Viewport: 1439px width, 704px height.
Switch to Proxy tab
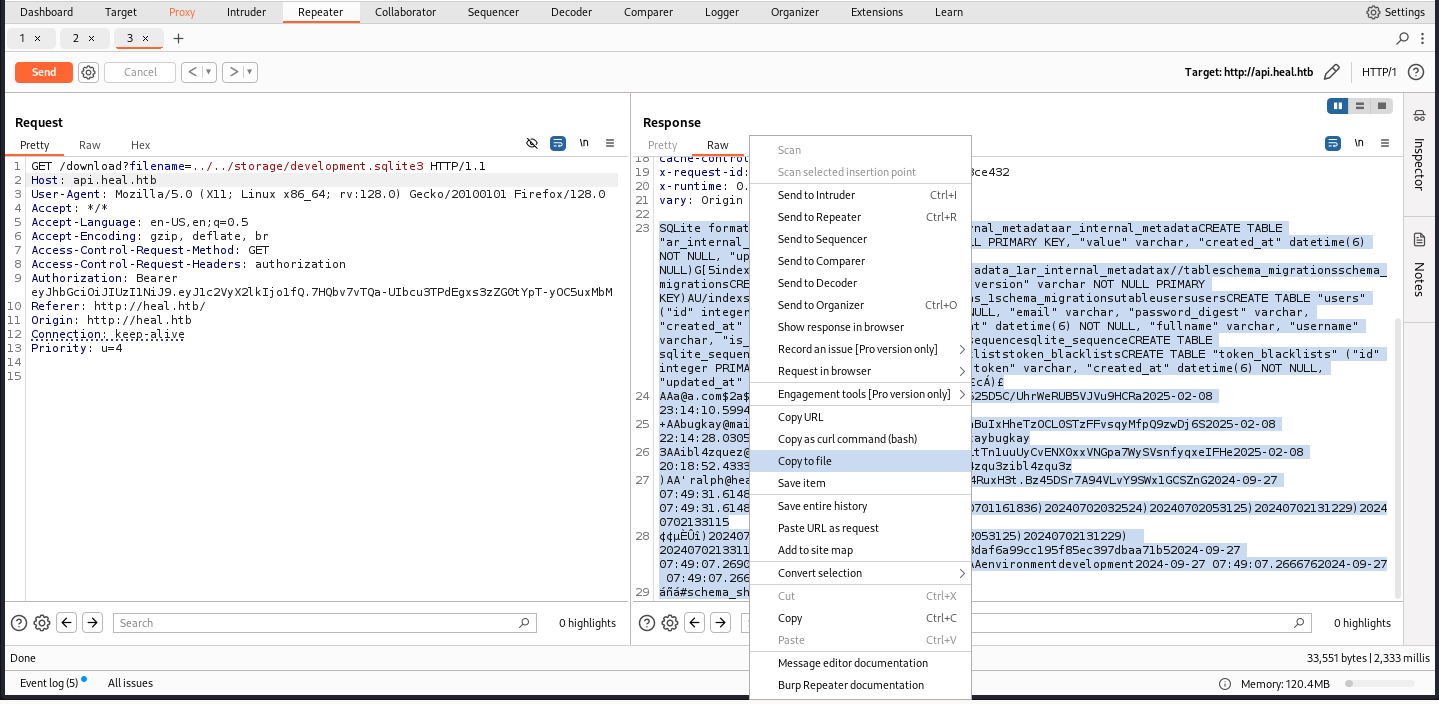(182, 12)
